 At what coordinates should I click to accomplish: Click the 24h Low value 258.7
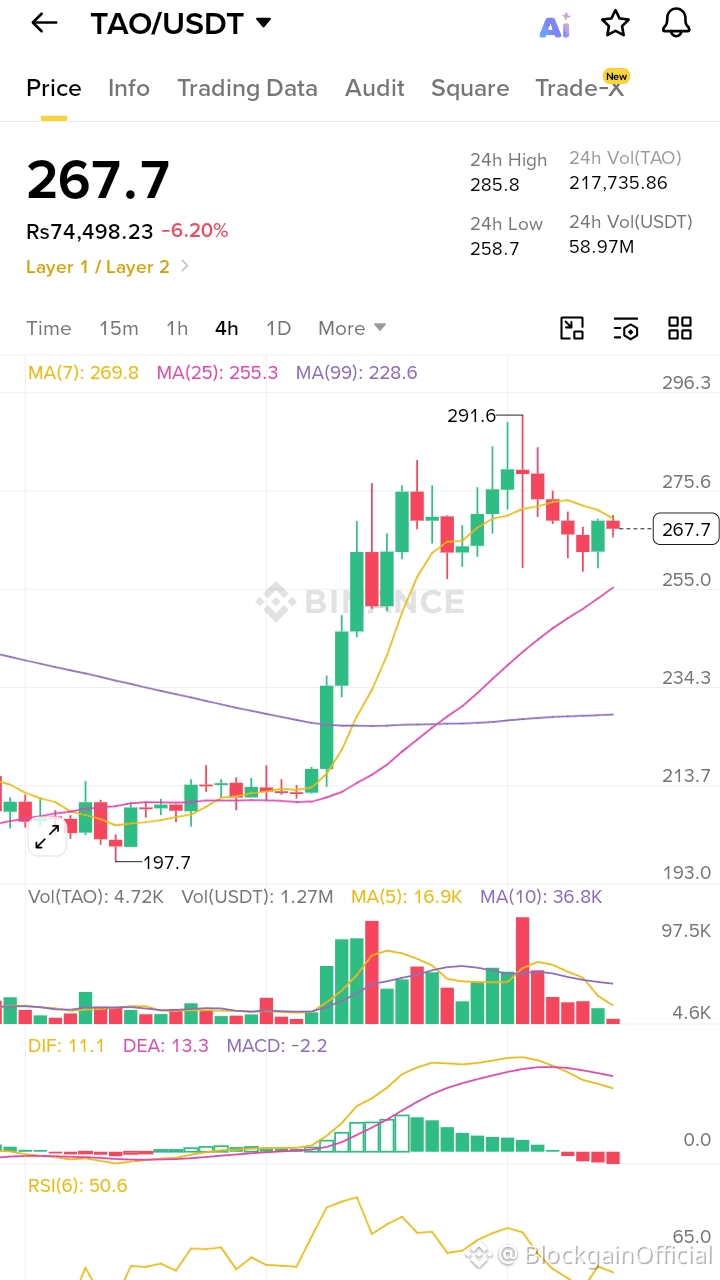point(495,248)
